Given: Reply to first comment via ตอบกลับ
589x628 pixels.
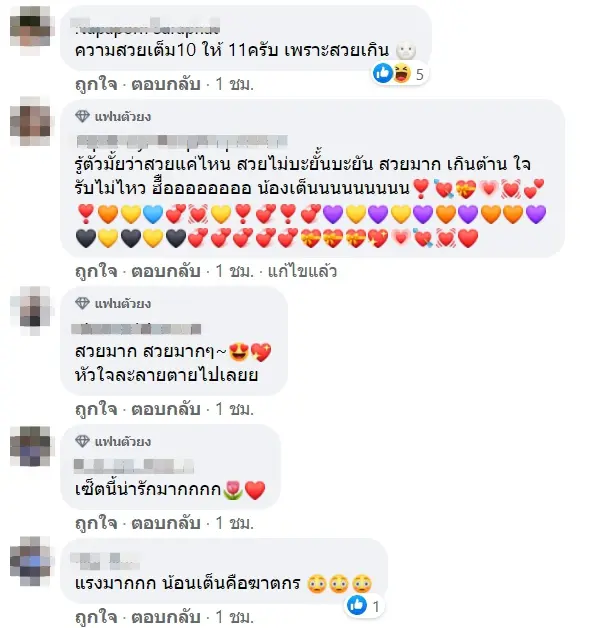Looking at the screenshot, I should click(x=166, y=84).
